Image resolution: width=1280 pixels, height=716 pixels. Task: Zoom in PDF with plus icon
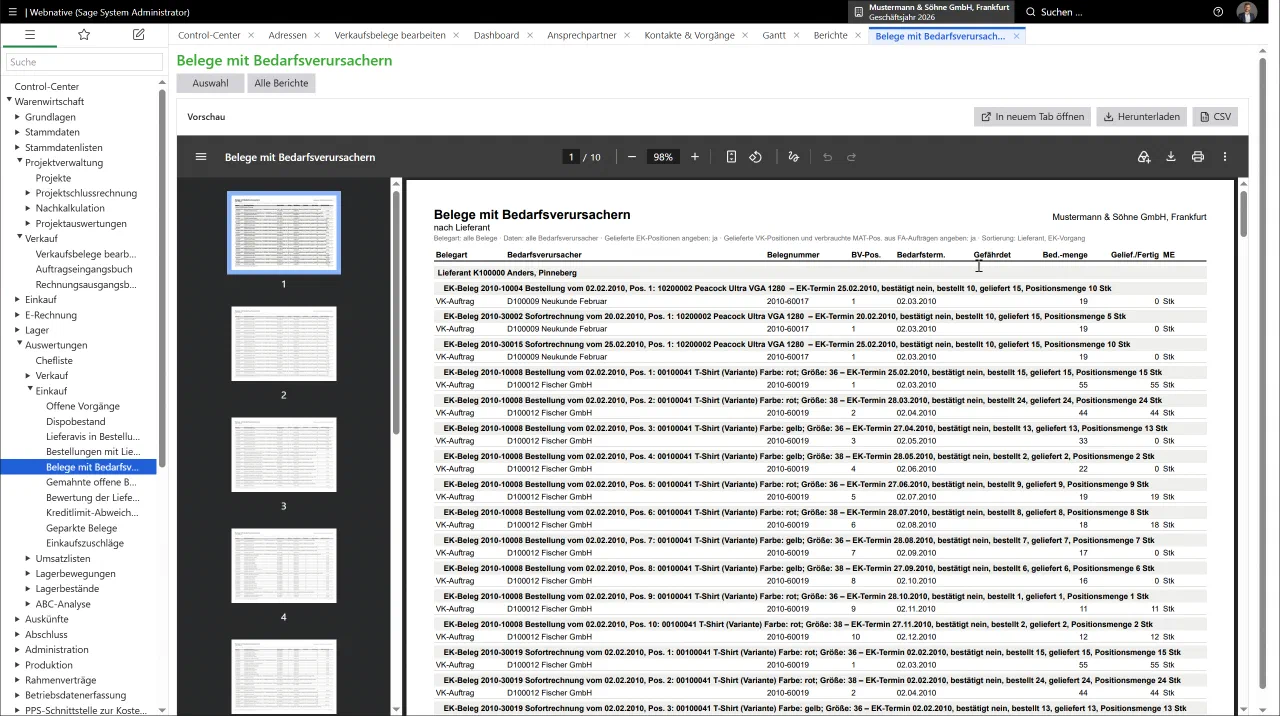click(695, 157)
